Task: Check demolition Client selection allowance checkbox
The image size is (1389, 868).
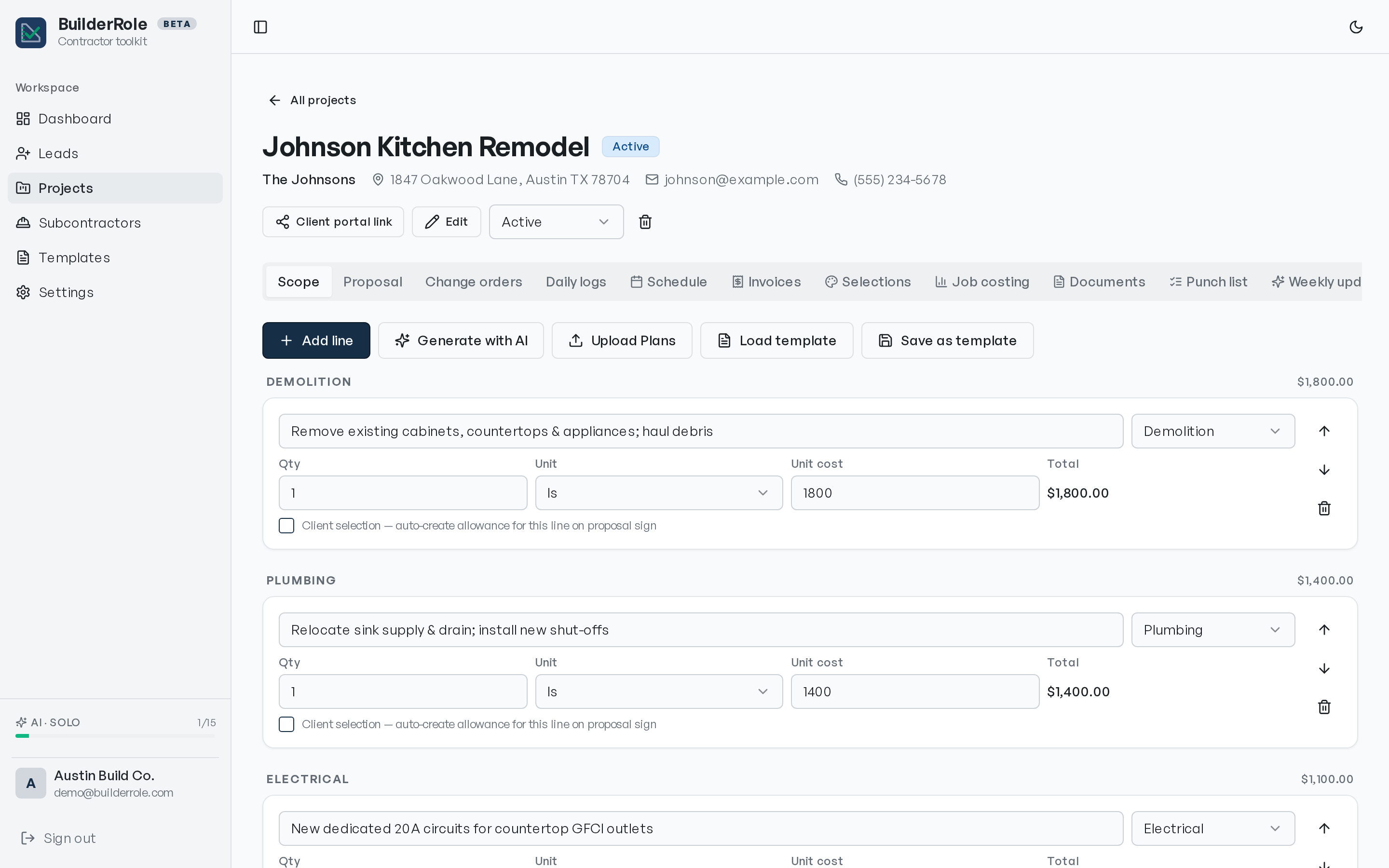Action: coord(286,526)
